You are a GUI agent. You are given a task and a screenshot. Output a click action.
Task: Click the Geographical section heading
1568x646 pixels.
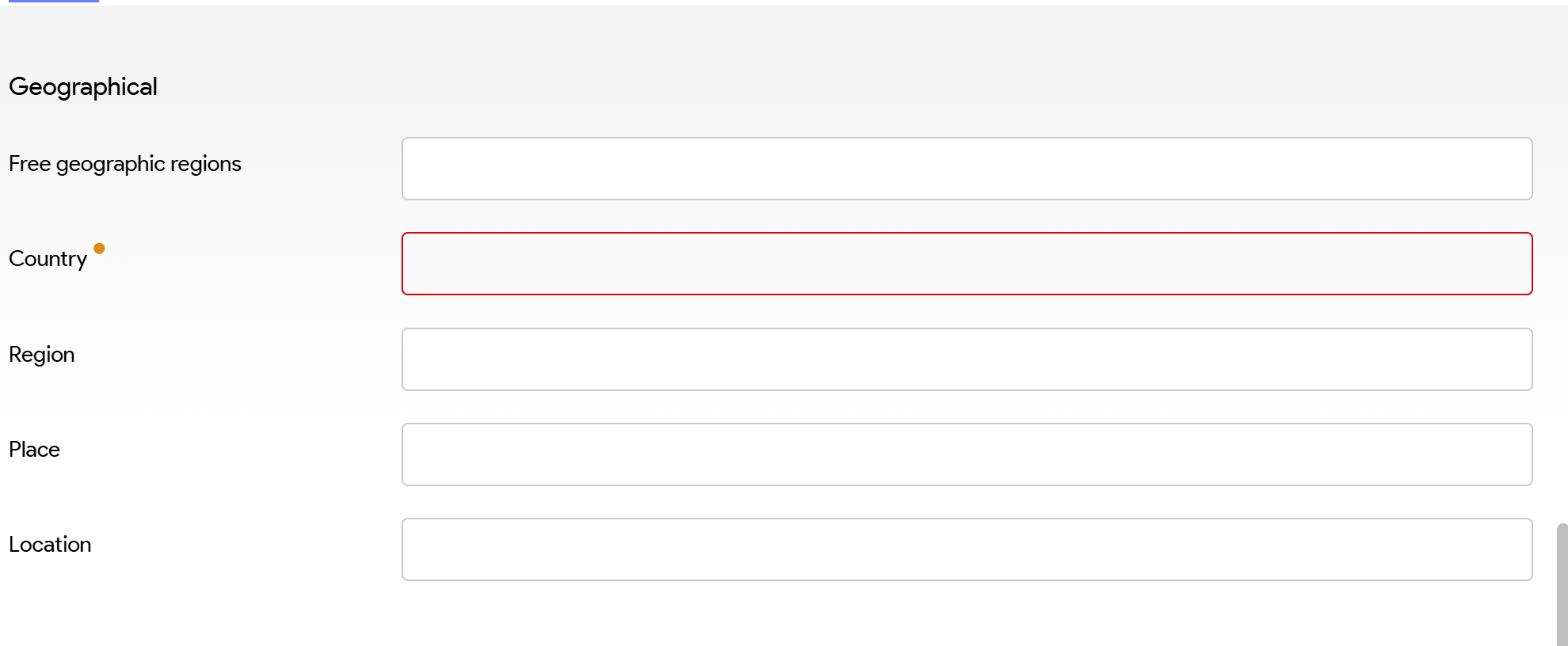pos(83,86)
